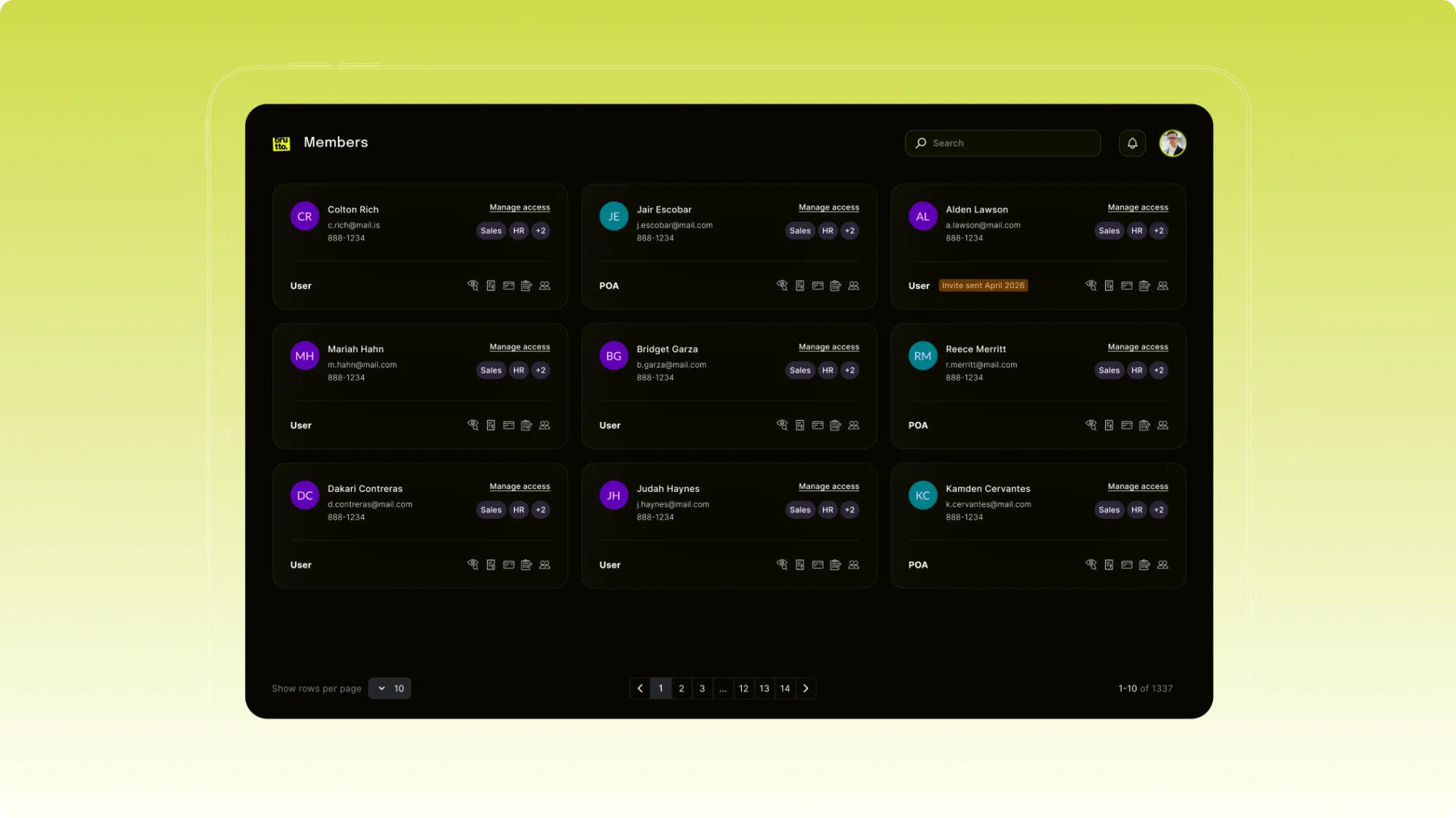
Task: Click the eye-search icon on Jair Escobar's card
Action: point(782,285)
